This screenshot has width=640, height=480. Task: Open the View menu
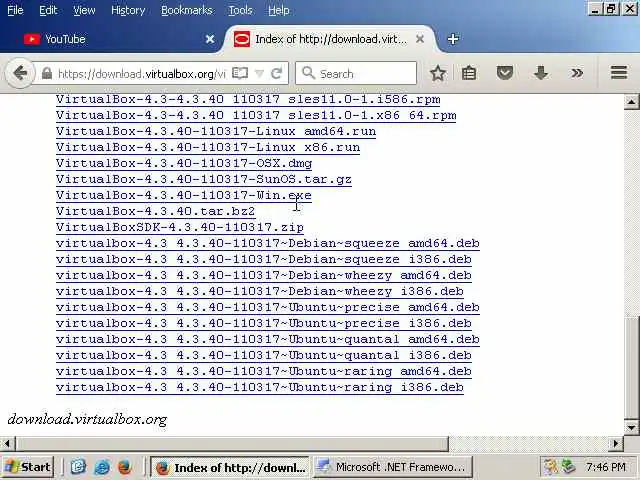tap(84, 10)
